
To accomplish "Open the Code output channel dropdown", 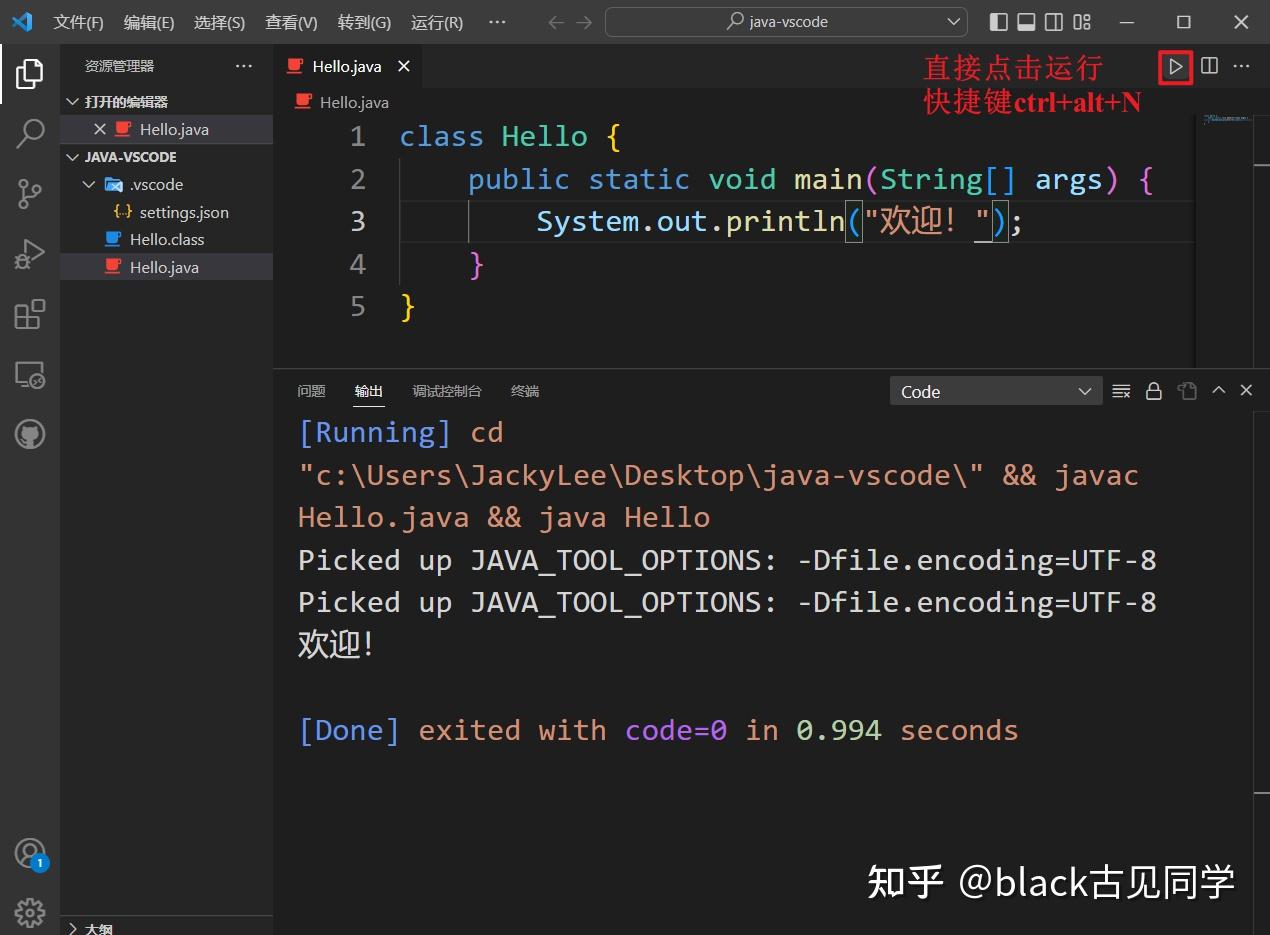I will pos(995,391).
